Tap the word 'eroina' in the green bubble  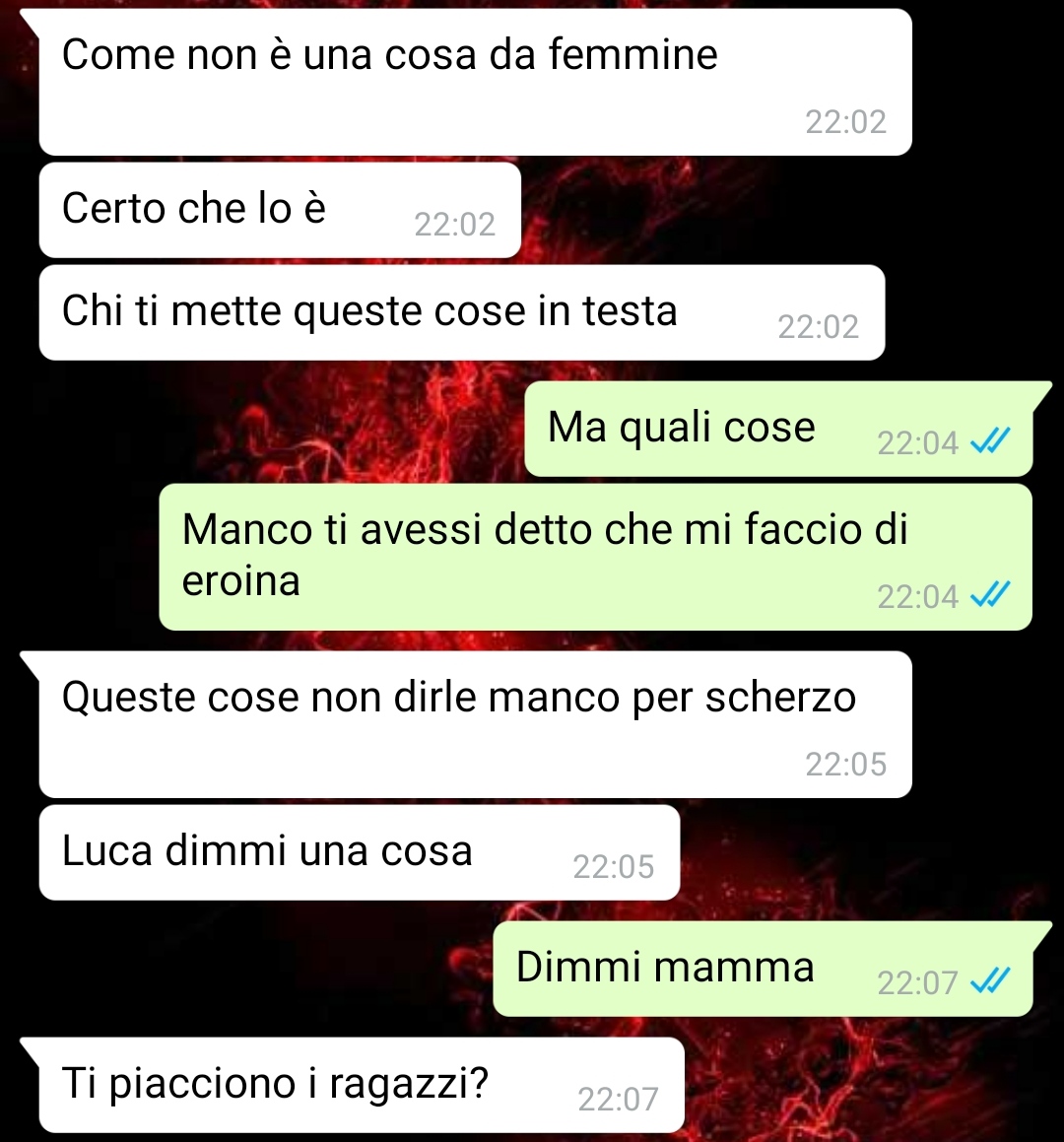(x=241, y=582)
